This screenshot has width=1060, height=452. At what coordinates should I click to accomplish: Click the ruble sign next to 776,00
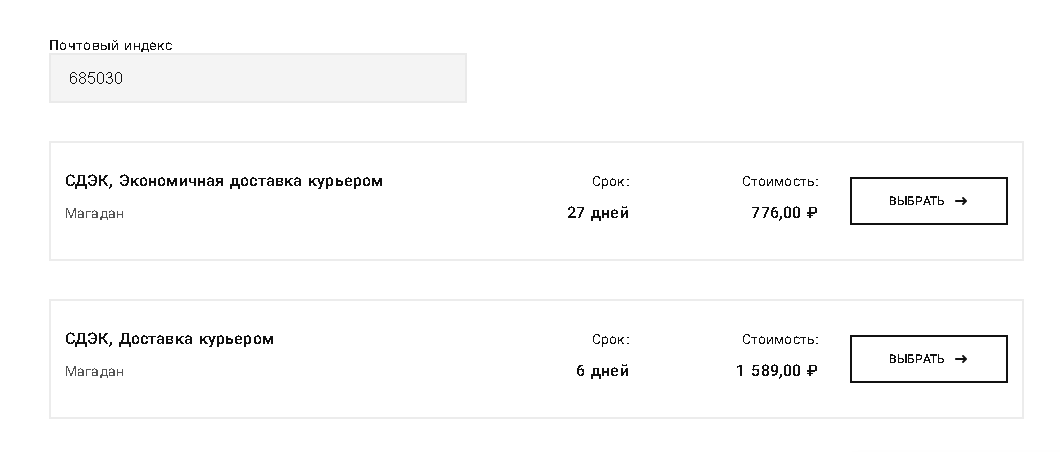coord(813,213)
